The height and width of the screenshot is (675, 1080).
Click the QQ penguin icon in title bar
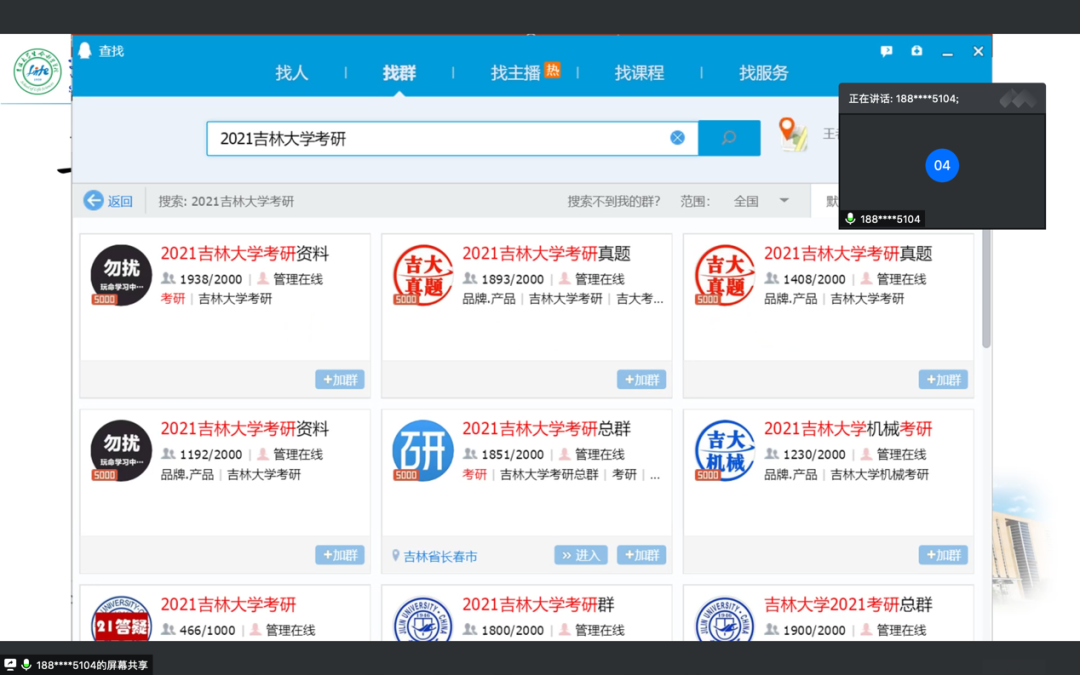coord(85,50)
